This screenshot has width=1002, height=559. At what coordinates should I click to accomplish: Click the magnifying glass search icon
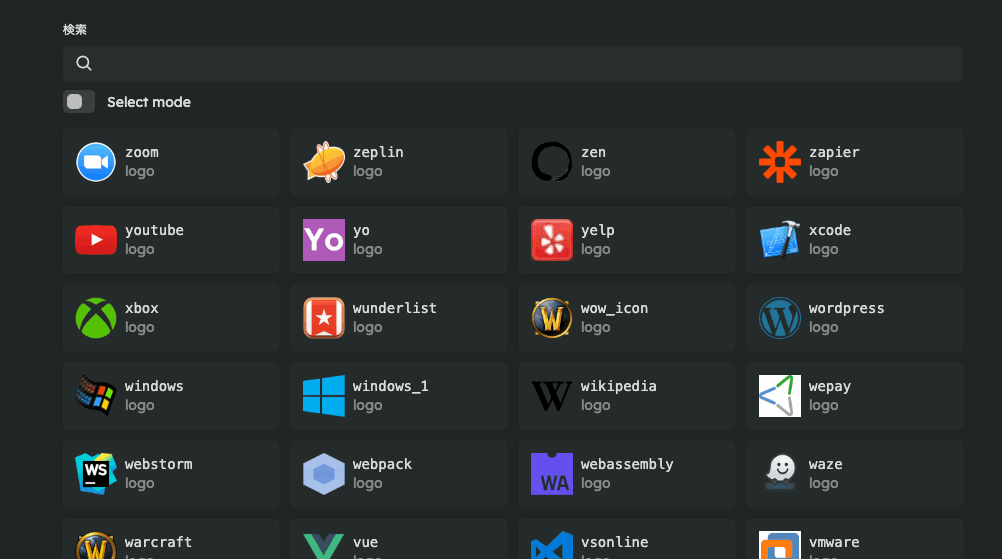point(84,63)
